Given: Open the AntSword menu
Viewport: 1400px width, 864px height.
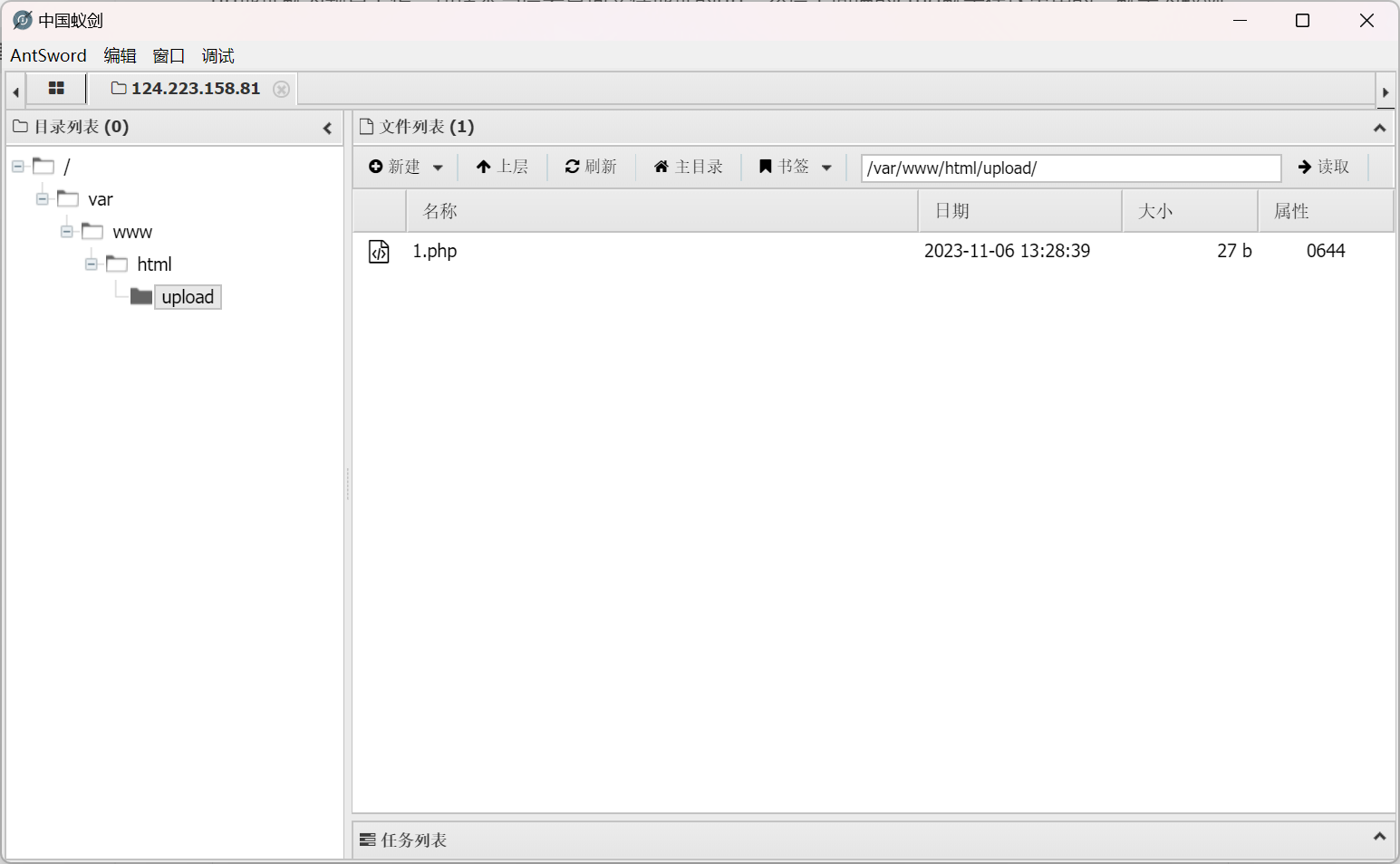Looking at the screenshot, I should tap(49, 55).
